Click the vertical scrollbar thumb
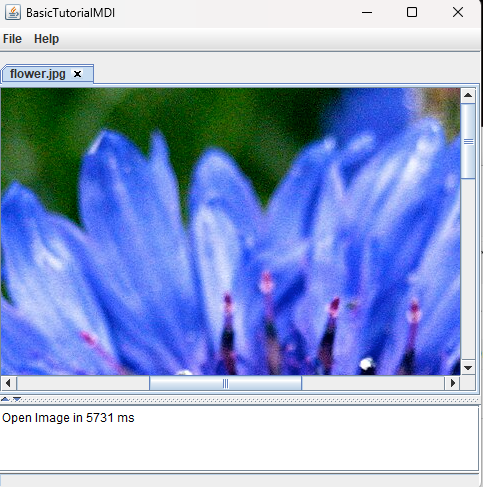Viewport: 483px width, 487px height. click(x=468, y=141)
